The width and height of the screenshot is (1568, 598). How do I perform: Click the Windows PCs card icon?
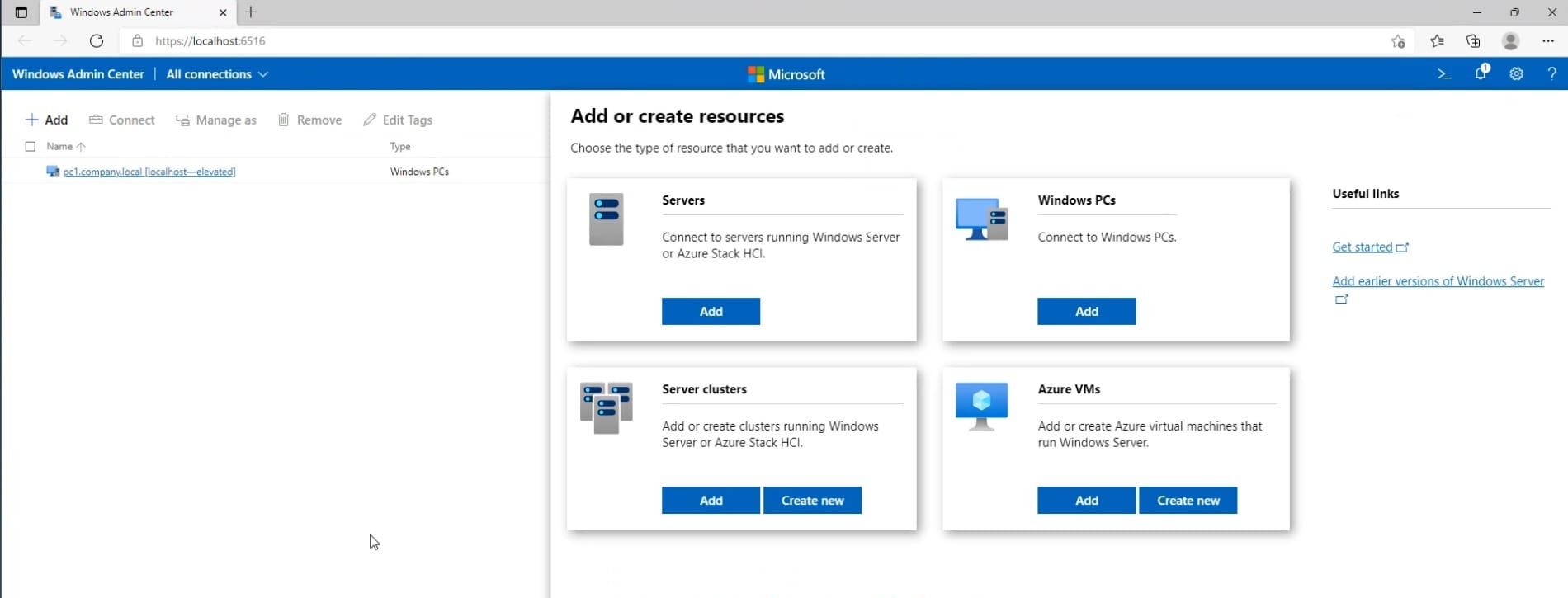981,219
